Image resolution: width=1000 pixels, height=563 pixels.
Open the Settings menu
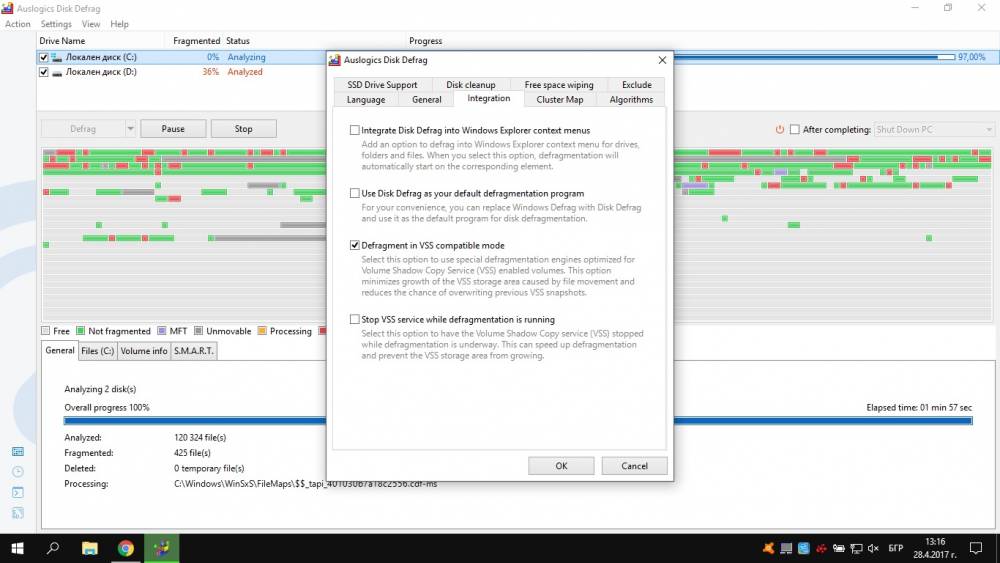56,24
